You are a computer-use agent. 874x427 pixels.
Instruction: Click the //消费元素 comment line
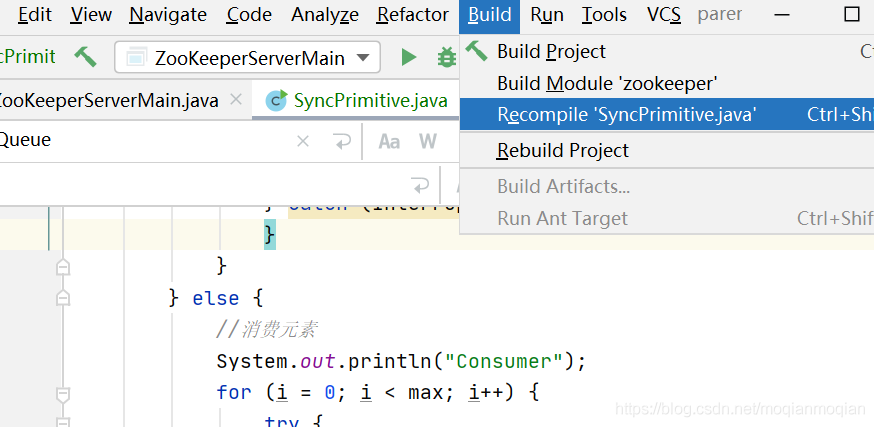(267, 330)
